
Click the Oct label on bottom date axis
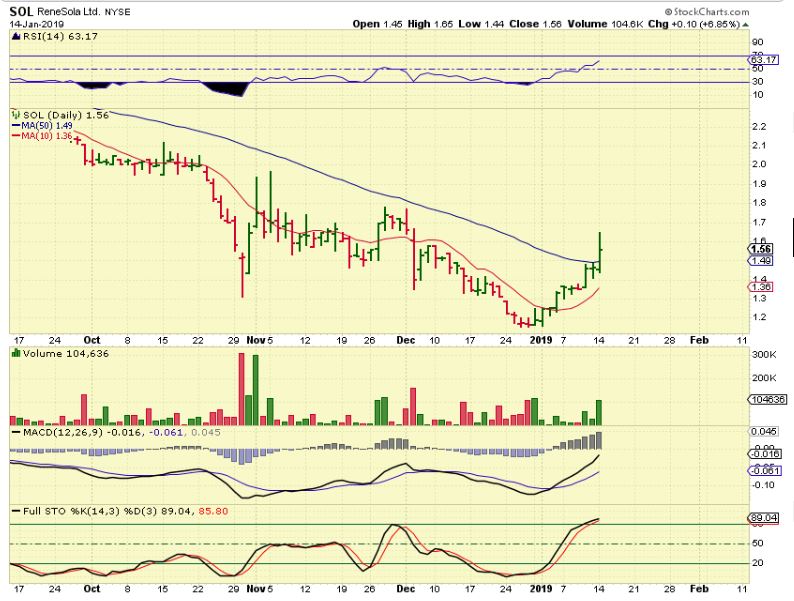click(92, 589)
